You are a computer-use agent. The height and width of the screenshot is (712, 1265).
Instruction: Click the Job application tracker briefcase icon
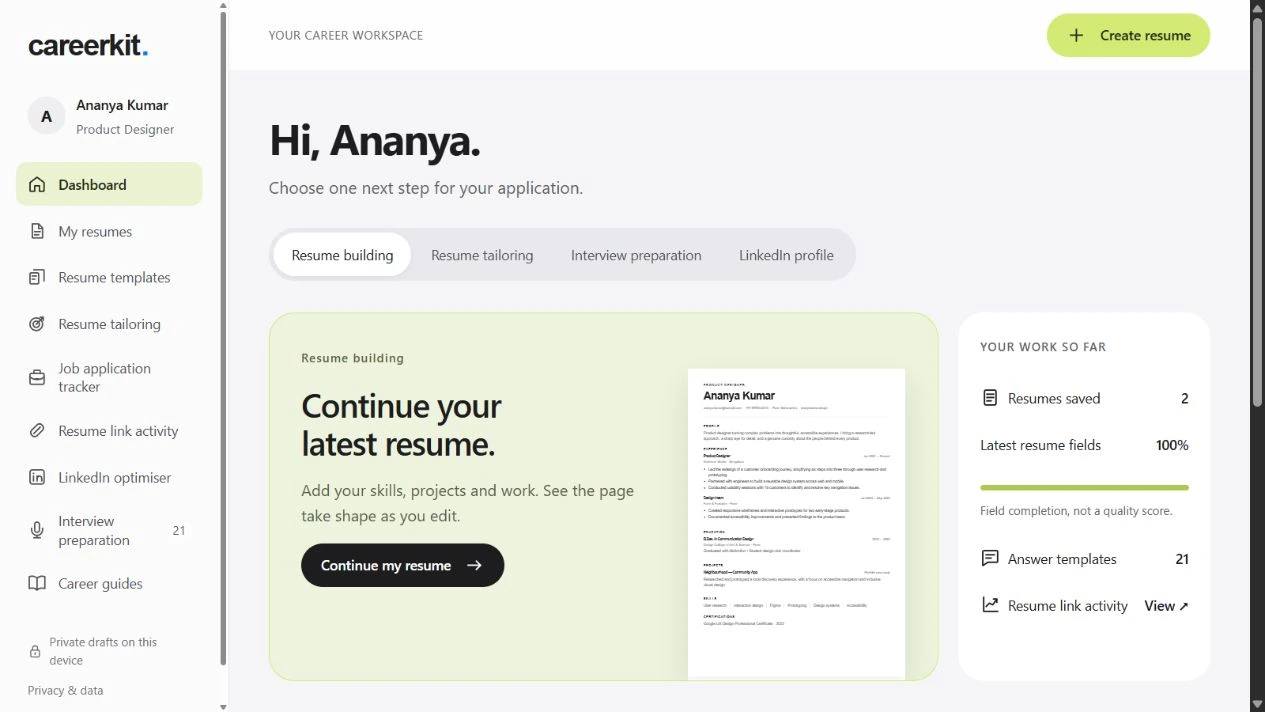(x=37, y=377)
